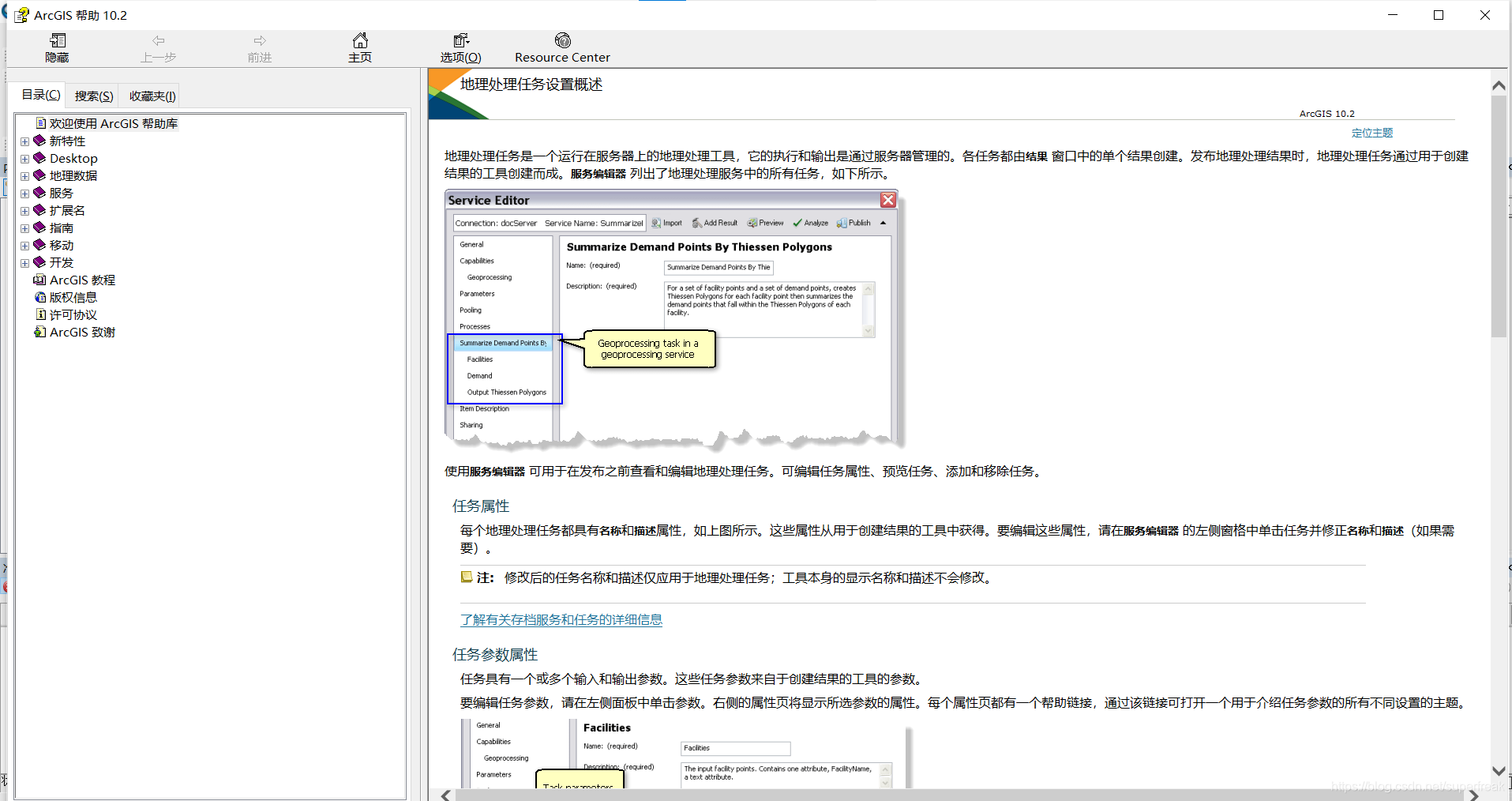Select the 指南 book icon
1512x801 pixels.
pyautogui.click(x=39, y=228)
